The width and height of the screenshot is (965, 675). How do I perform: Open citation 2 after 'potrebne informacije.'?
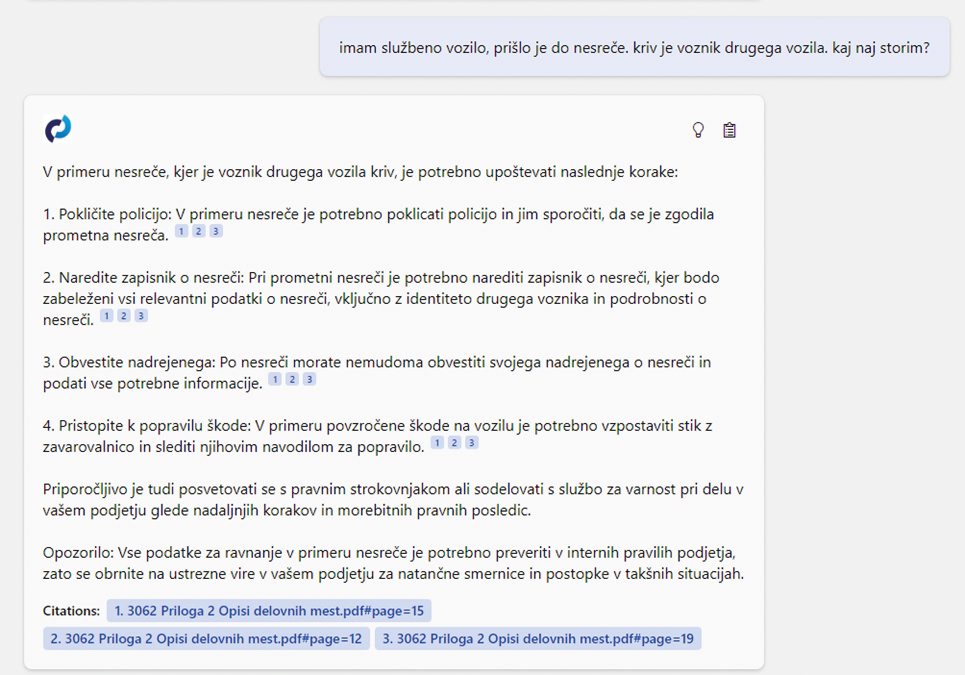point(293,379)
